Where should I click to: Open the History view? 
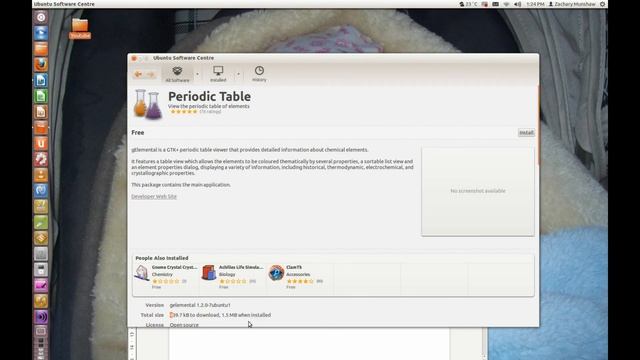(x=259, y=74)
